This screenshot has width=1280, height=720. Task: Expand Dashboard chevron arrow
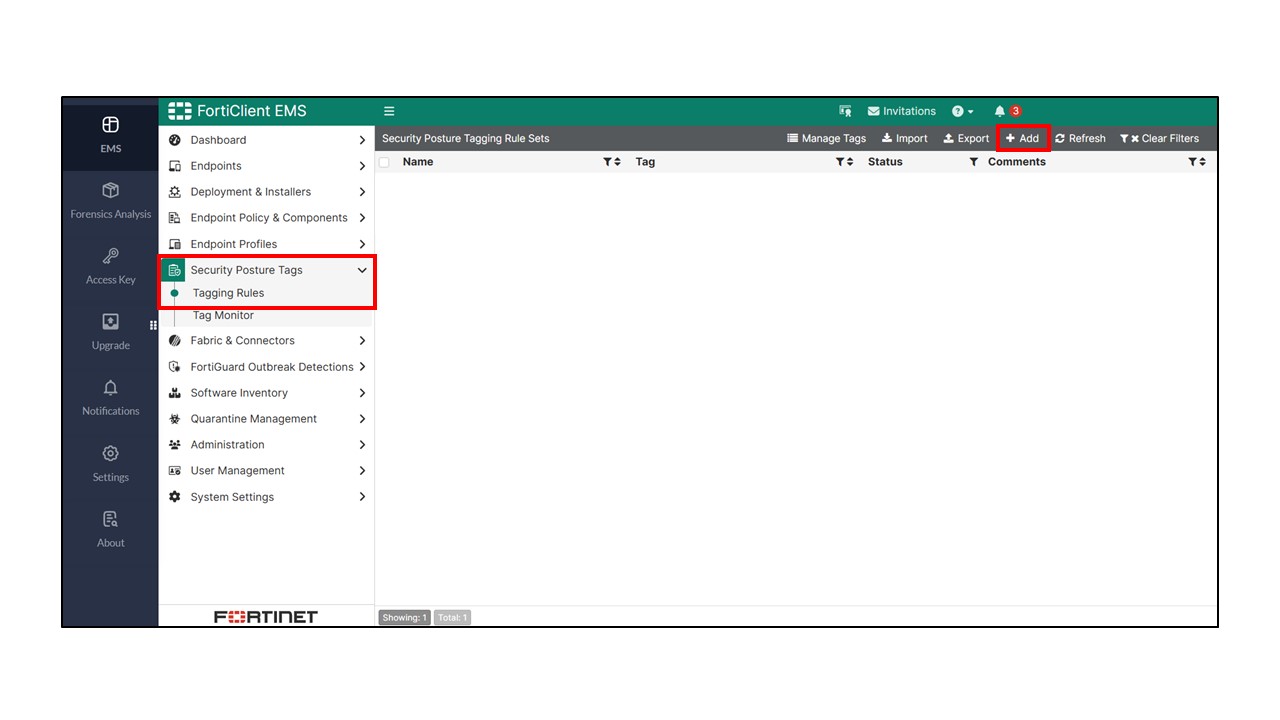tap(362, 140)
